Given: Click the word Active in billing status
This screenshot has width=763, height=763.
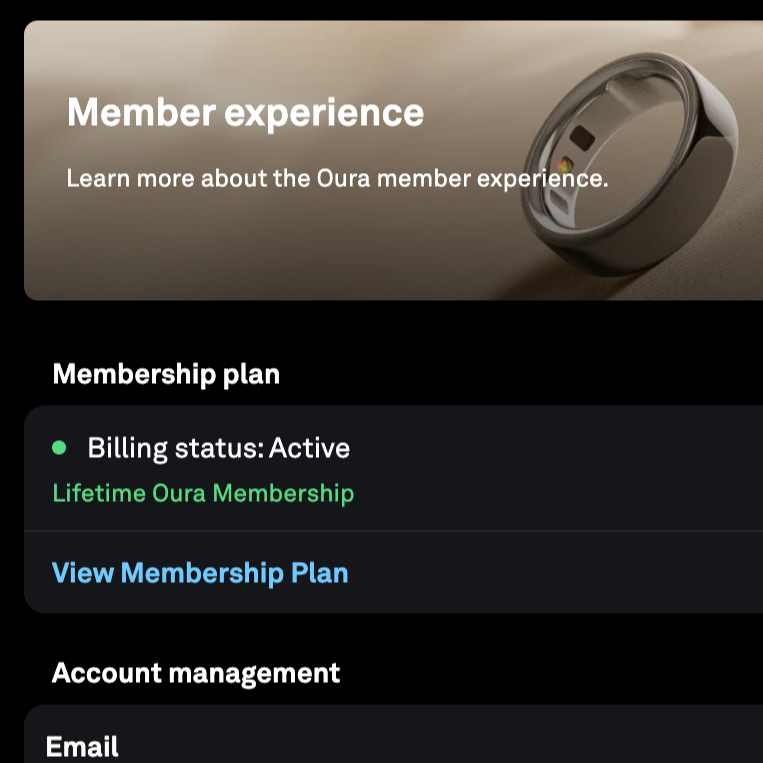Looking at the screenshot, I should pyautogui.click(x=310, y=447).
